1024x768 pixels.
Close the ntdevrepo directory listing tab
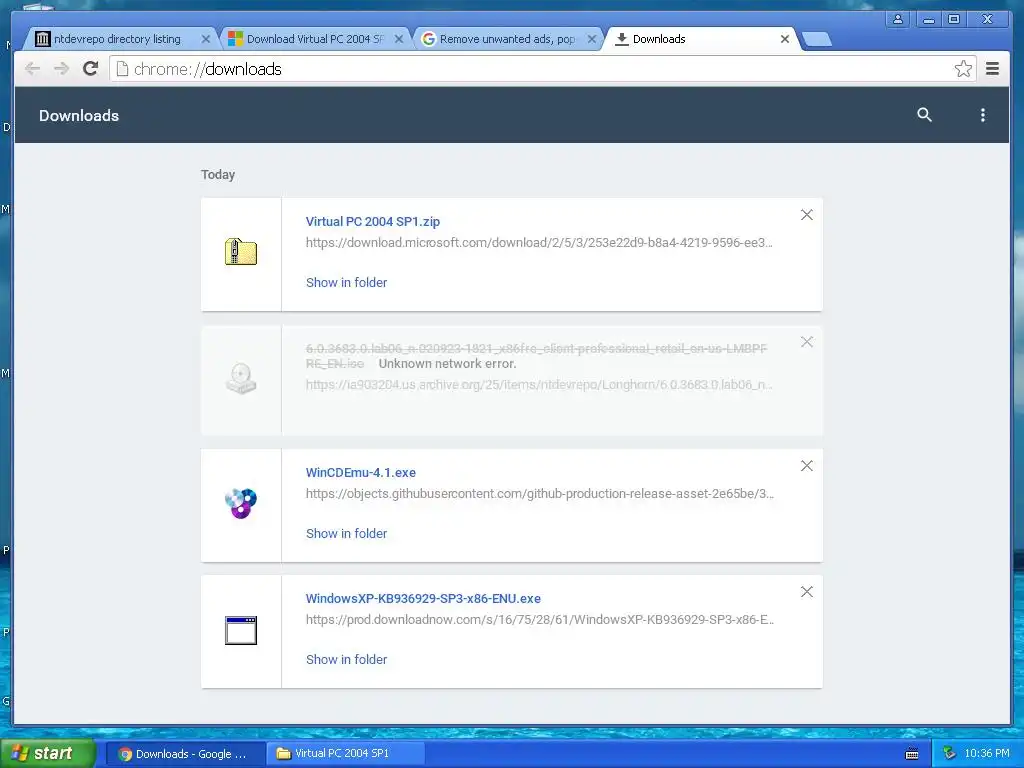pyautogui.click(x=206, y=39)
